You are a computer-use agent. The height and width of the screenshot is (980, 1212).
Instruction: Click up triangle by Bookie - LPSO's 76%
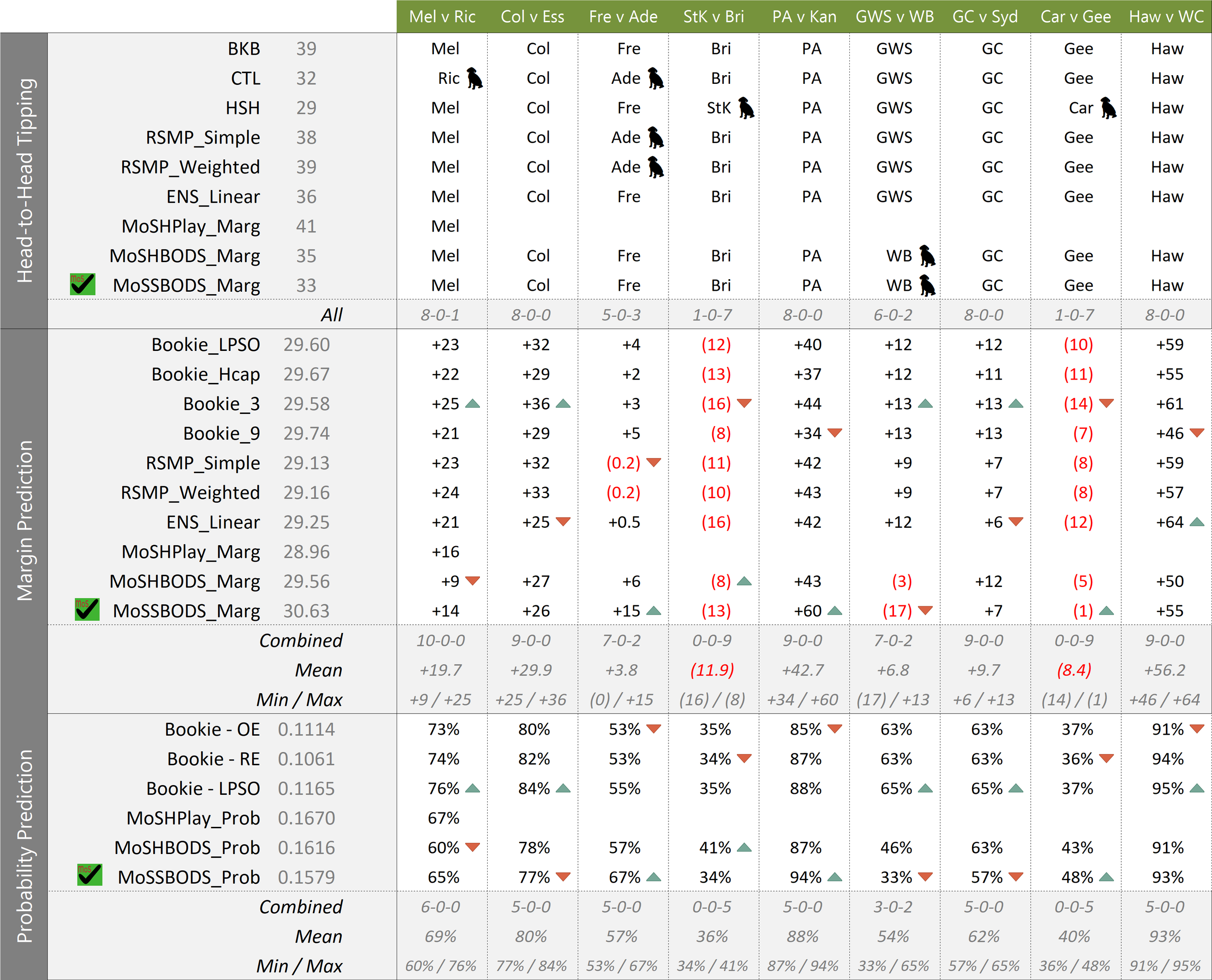click(473, 789)
